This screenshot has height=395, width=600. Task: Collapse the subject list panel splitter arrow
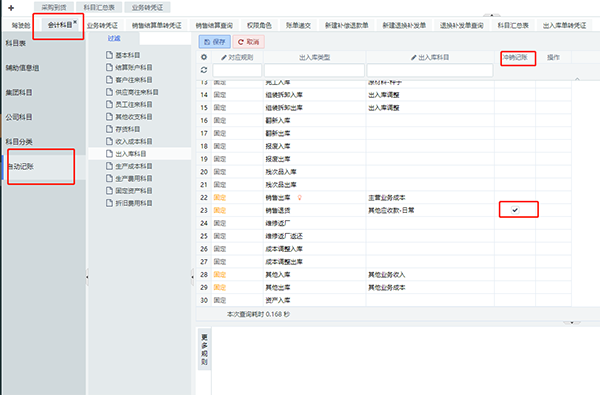192,276
